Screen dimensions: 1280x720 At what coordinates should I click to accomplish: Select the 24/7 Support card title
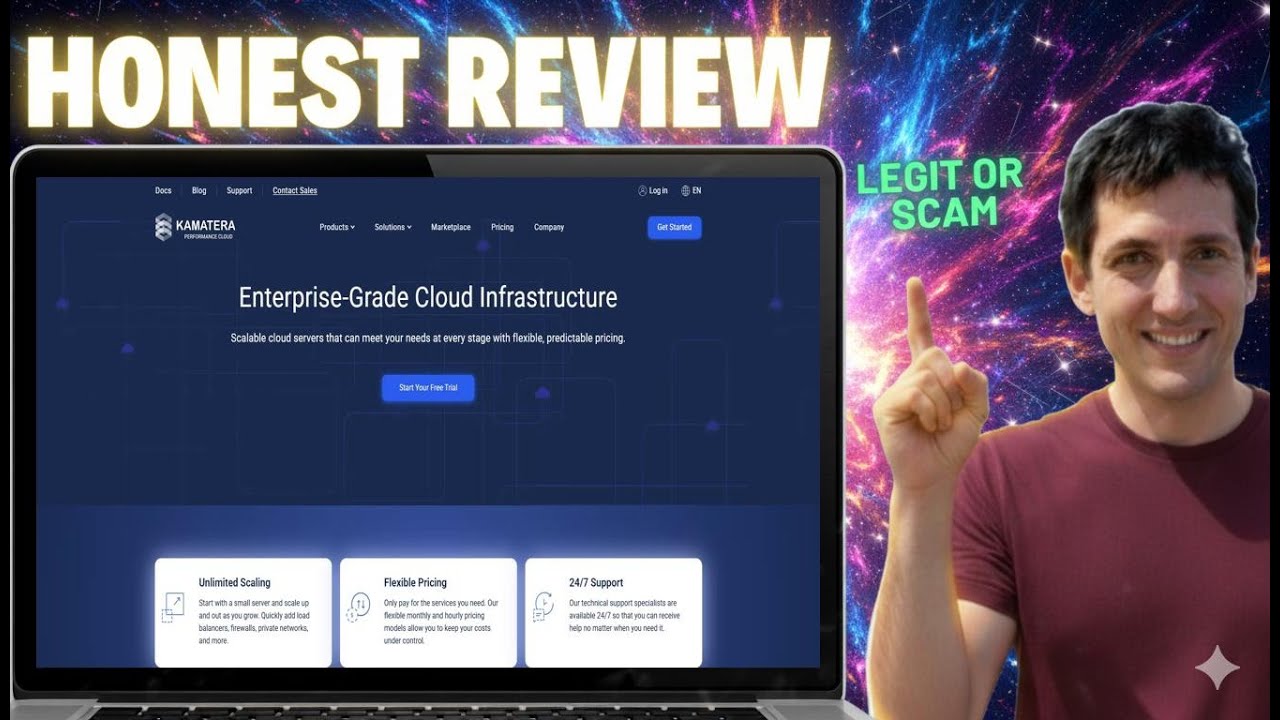596,582
